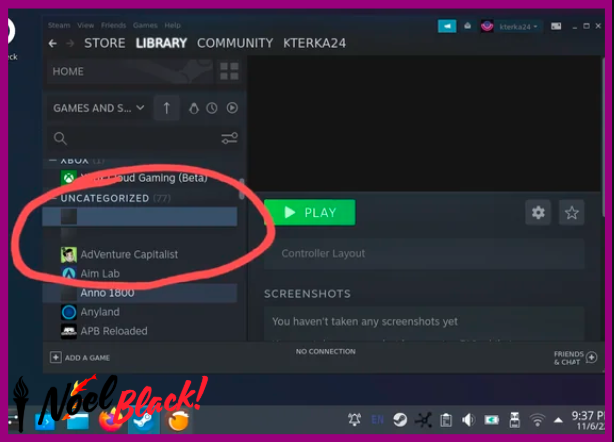Open the Friends menu
Image resolution: width=614 pixels, height=442 pixels.
click(114, 25)
